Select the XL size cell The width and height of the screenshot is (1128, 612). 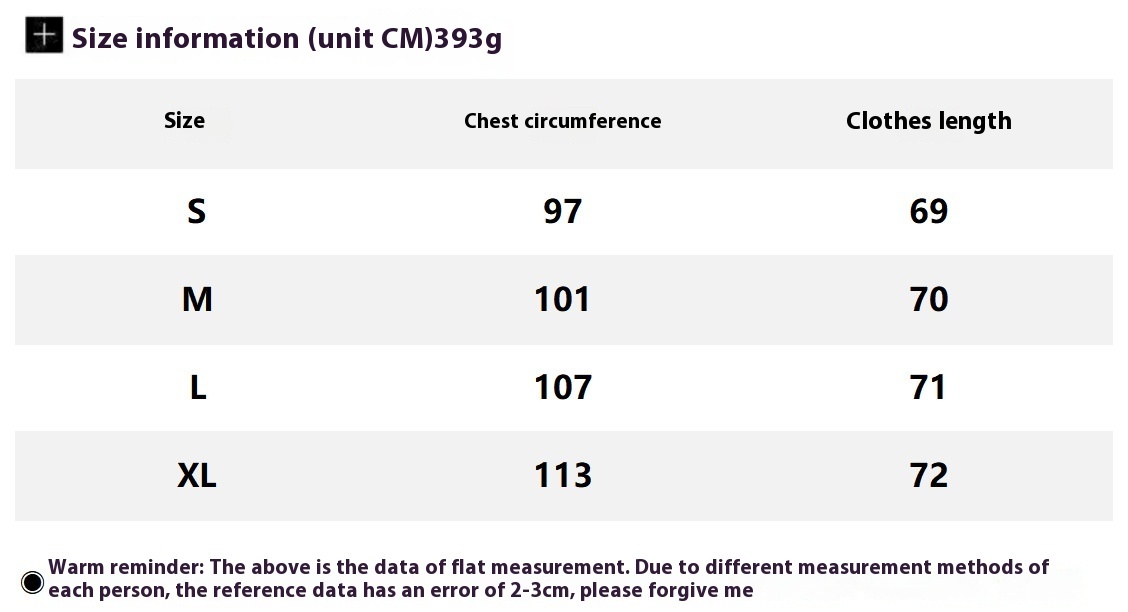click(x=197, y=475)
